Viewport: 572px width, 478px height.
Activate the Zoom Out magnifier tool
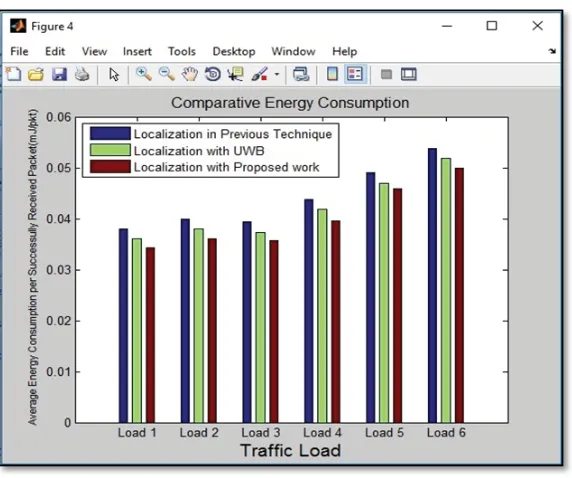coord(167,74)
